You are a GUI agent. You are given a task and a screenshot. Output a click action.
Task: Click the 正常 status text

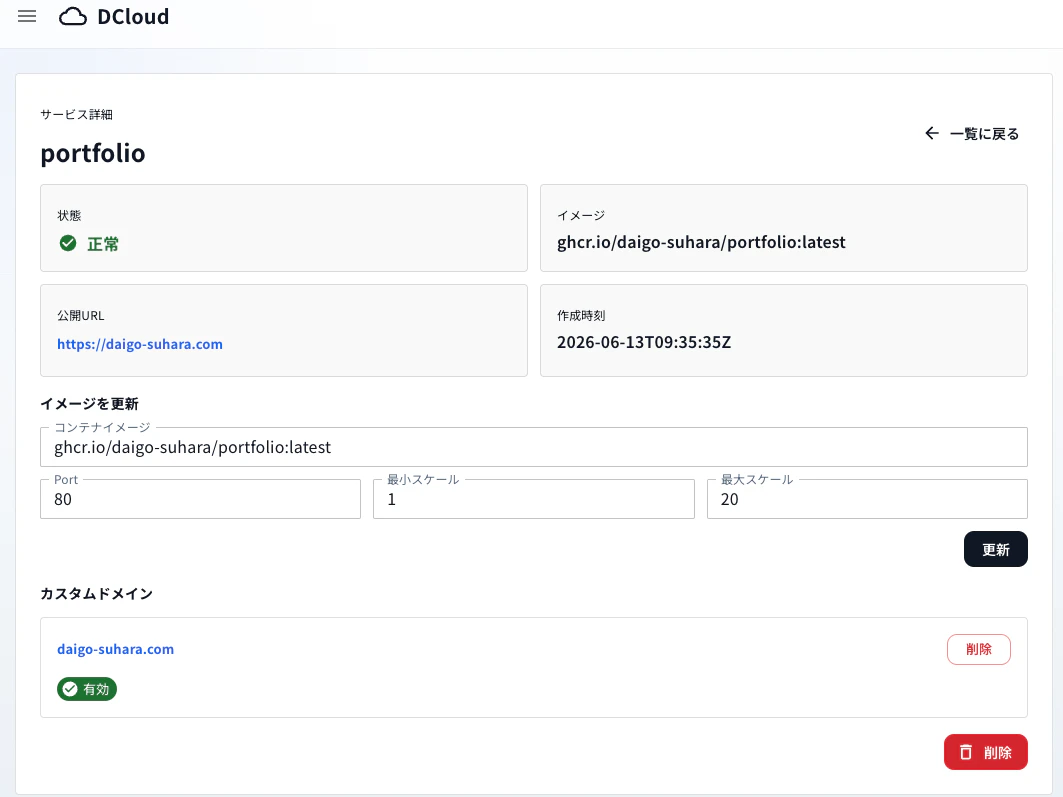point(103,244)
